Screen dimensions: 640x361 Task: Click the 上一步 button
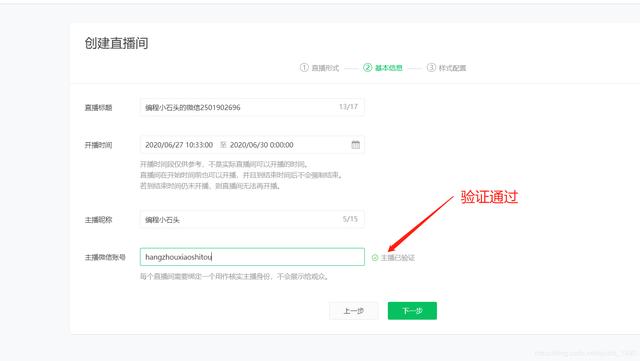(353, 311)
